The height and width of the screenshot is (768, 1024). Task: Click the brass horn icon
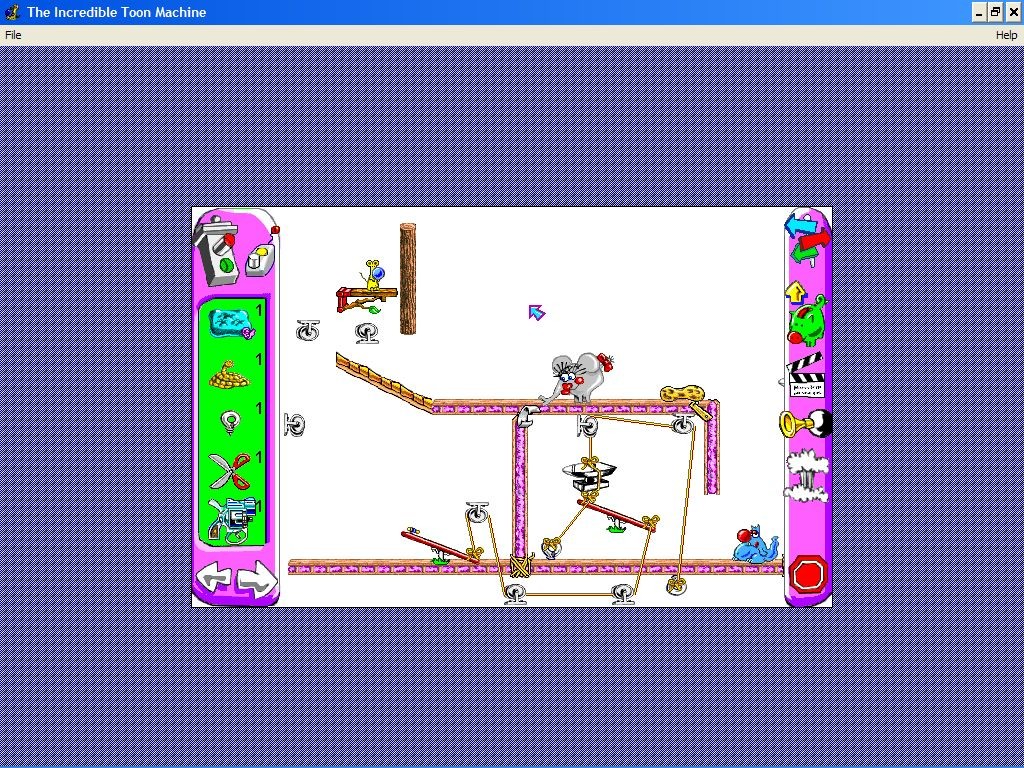click(x=805, y=424)
